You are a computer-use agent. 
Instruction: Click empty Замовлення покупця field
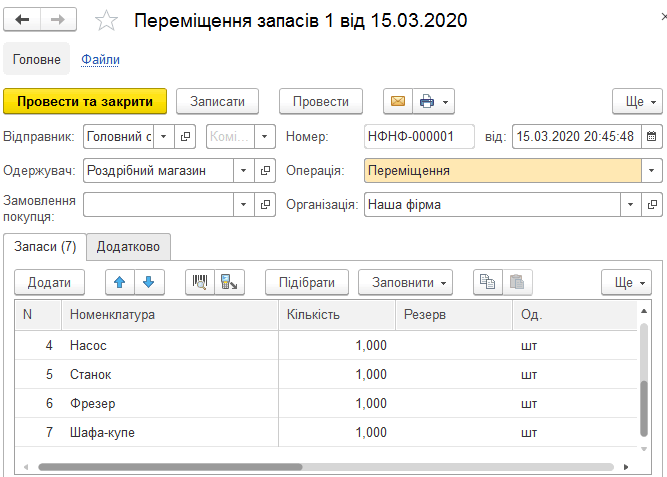(158, 205)
